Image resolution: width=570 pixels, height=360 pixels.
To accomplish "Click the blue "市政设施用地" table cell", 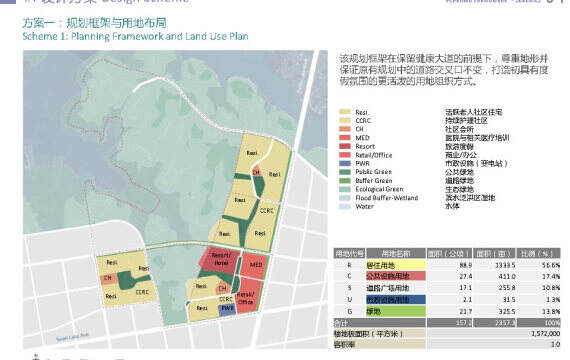I will (x=396, y=300).
